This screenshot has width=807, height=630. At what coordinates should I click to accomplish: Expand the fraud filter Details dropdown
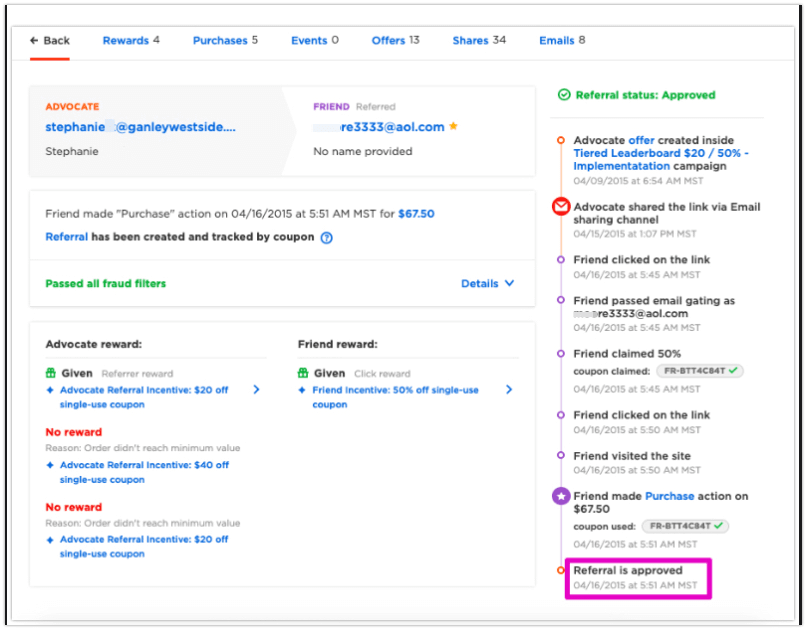coord(487,284)
